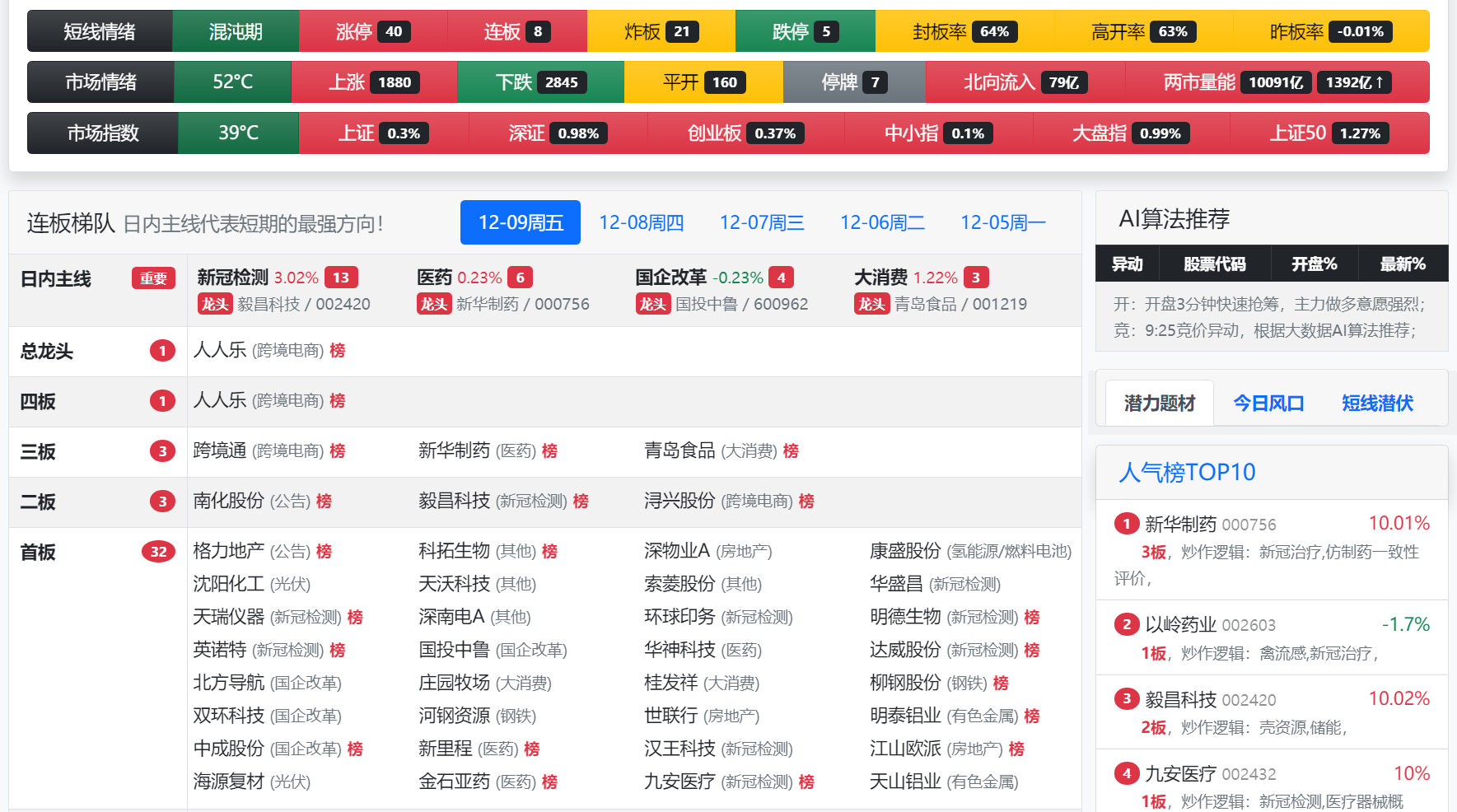Click the 首板 count circle 32
Viewport: 1457px width, 812px height.
tap(158, 552)
